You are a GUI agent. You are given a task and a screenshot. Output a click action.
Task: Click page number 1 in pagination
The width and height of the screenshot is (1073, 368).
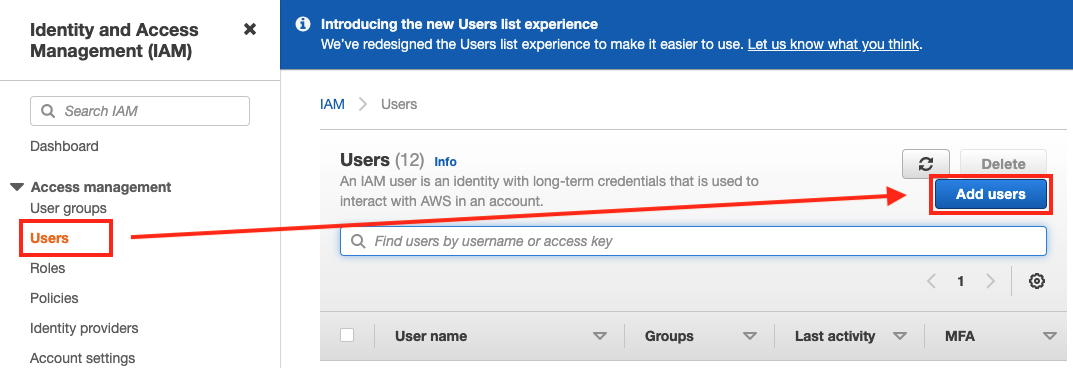[x=961, y=281]
